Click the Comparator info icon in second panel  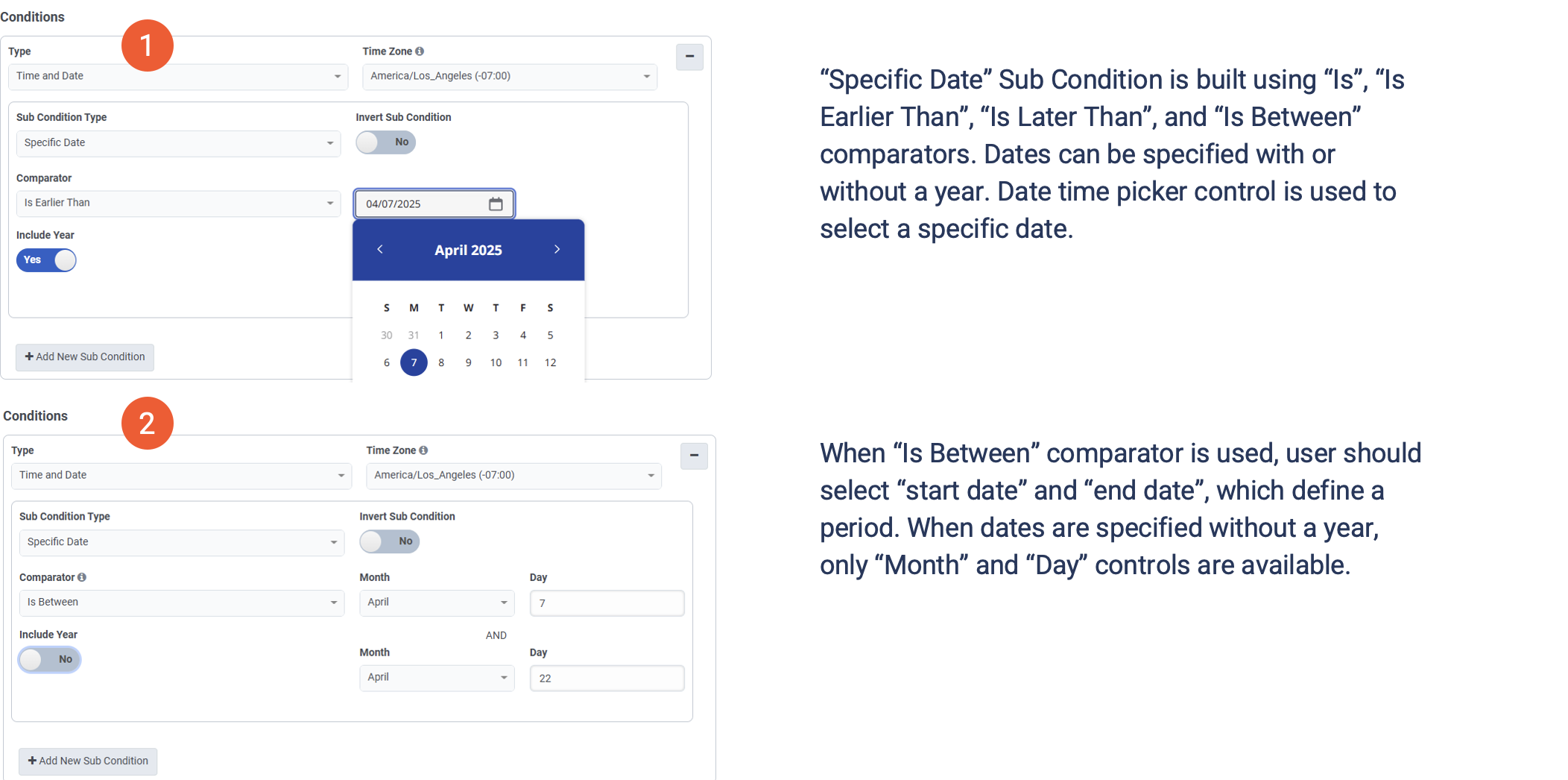click(82, 577)
